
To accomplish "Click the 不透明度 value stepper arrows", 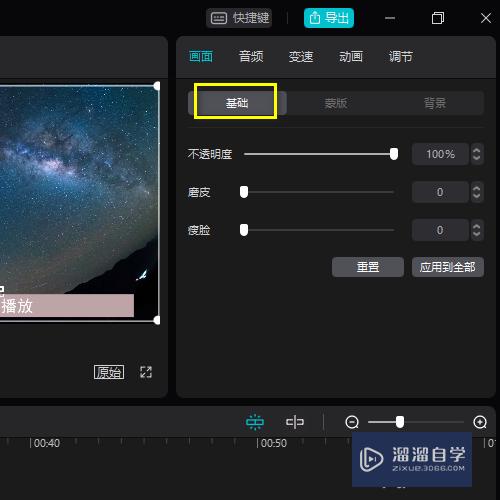I will click(477, 154).
